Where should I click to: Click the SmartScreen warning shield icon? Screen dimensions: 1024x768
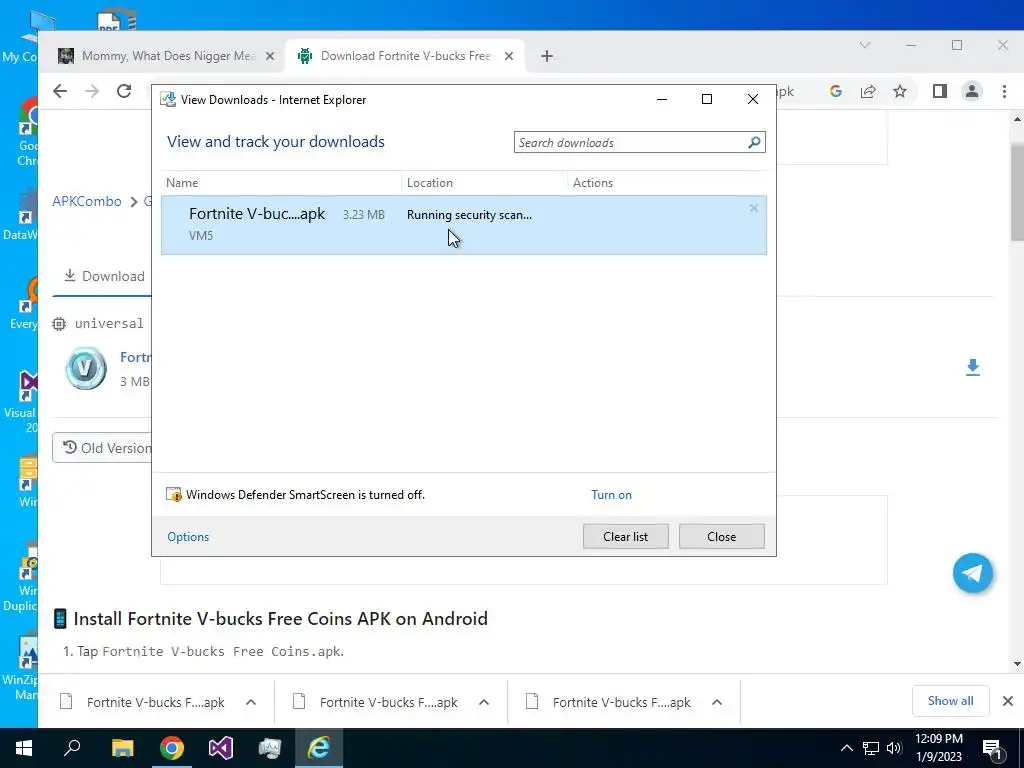point(174,494)
